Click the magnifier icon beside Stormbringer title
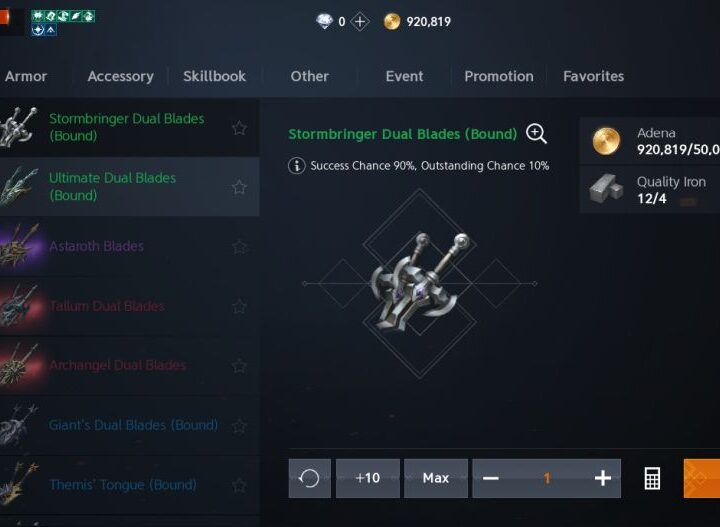720x527 pixels. point(536,134)
